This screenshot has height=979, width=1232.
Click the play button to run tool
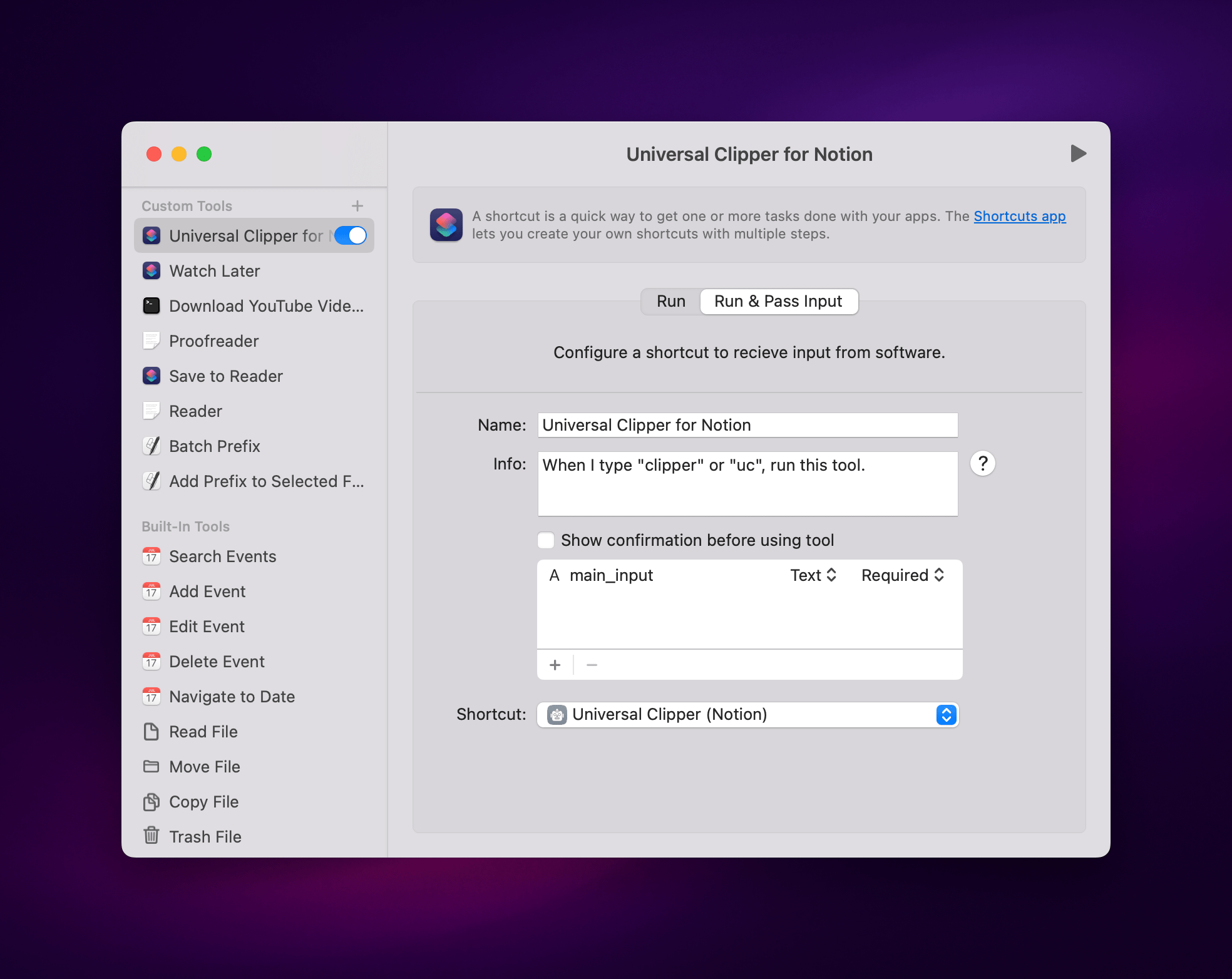click(1077, 154)
